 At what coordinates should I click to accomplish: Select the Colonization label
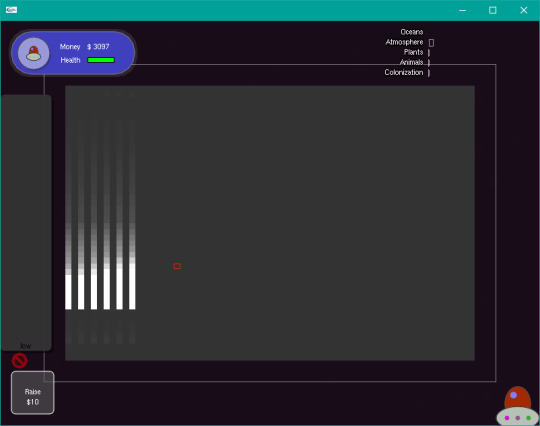(x=404, y=72)
